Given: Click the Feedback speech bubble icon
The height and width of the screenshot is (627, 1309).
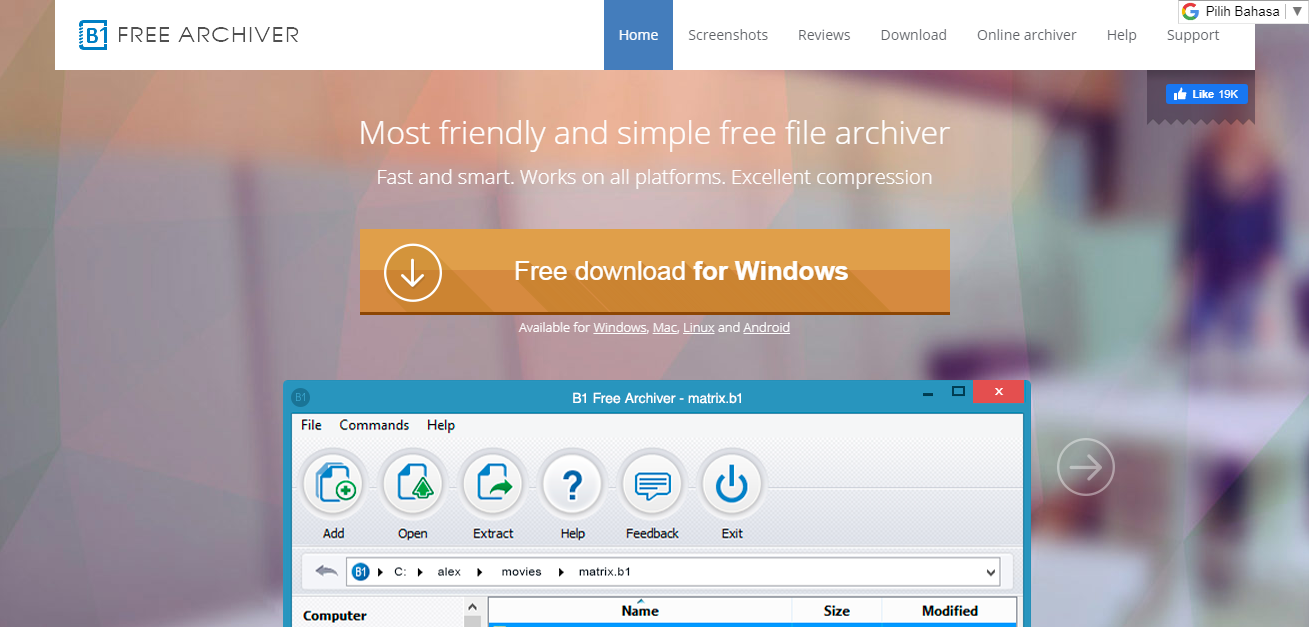Looking at the screenshot, I should 652,485.
